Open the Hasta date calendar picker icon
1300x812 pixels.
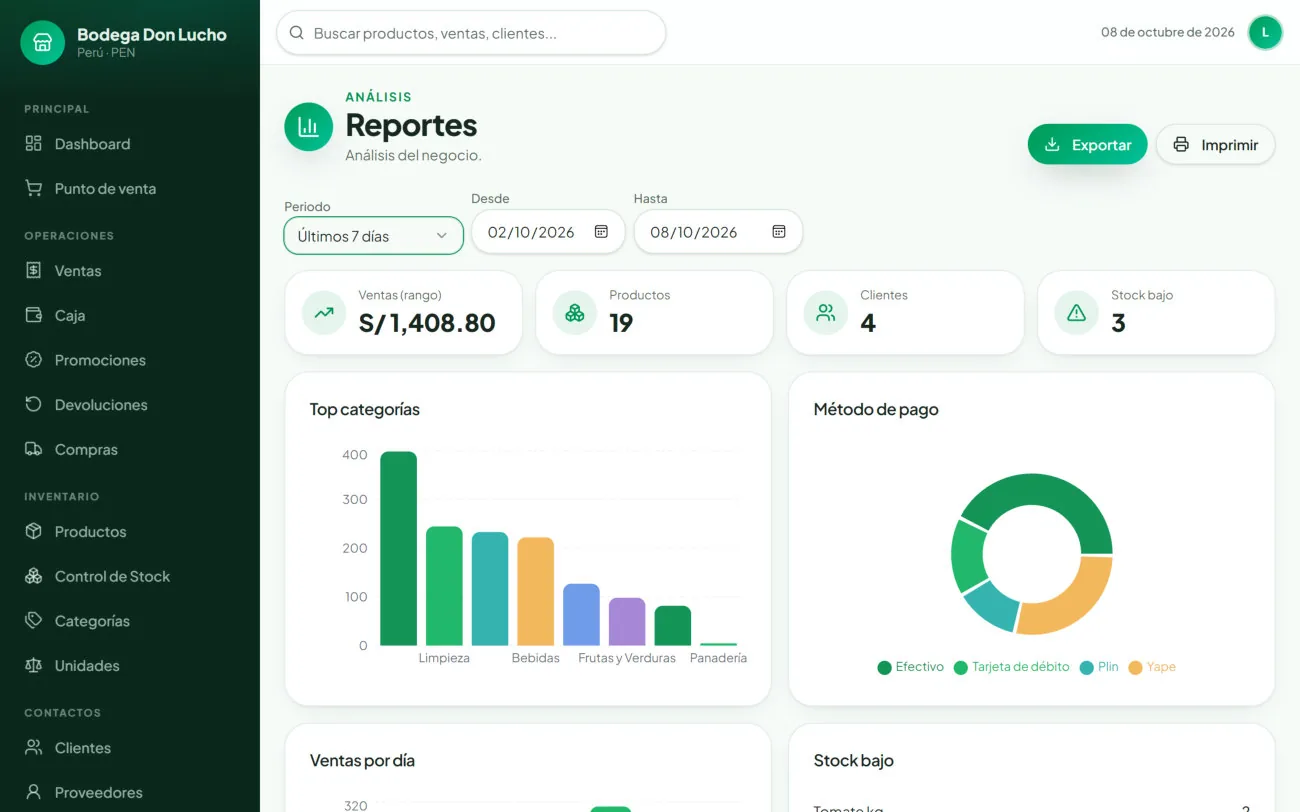[x=779, y=232]
